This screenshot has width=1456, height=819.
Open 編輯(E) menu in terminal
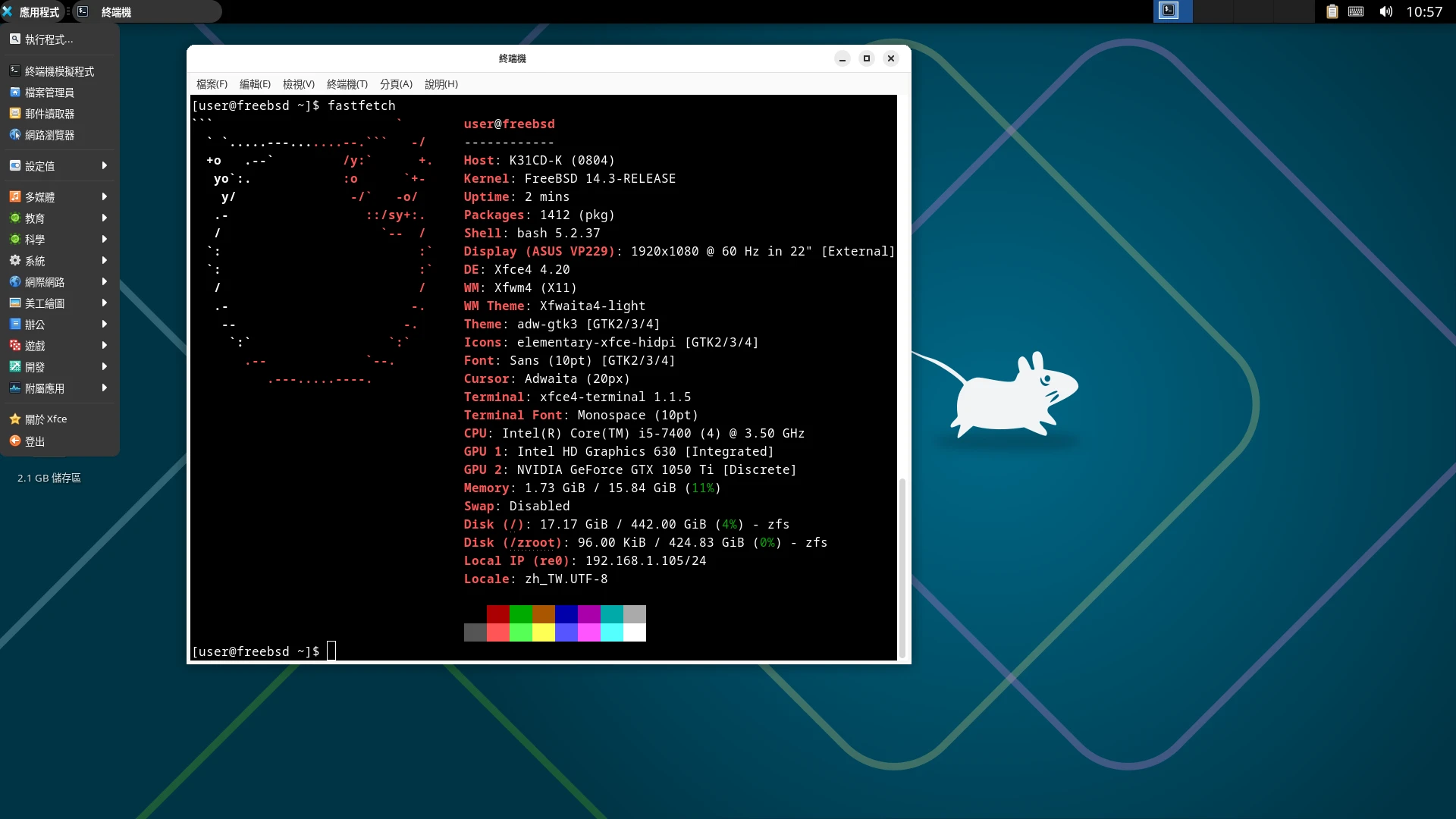coord(255,84)
